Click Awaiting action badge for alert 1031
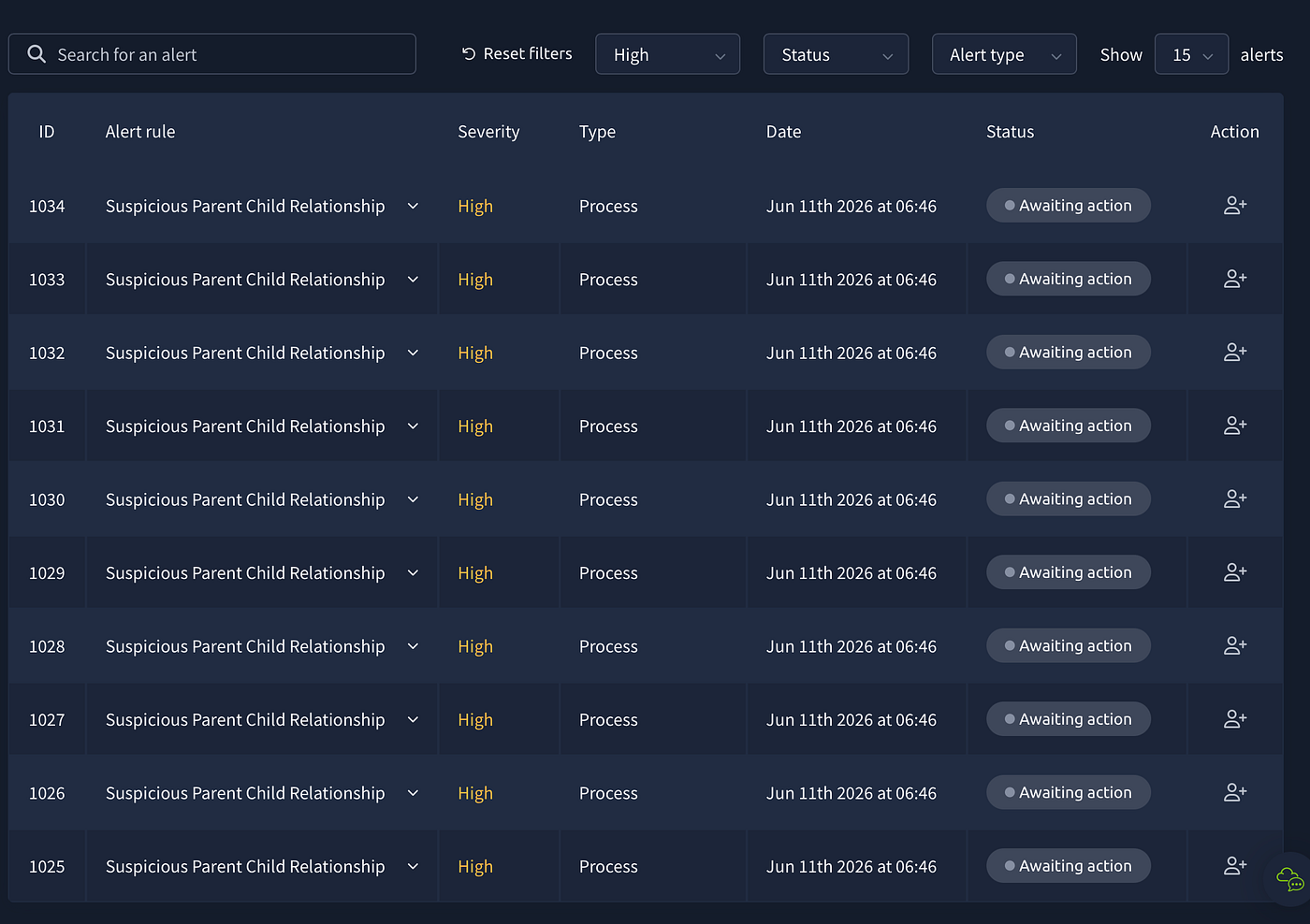This screenshot has width=1310, height=924. click(x=1068, y=426)
